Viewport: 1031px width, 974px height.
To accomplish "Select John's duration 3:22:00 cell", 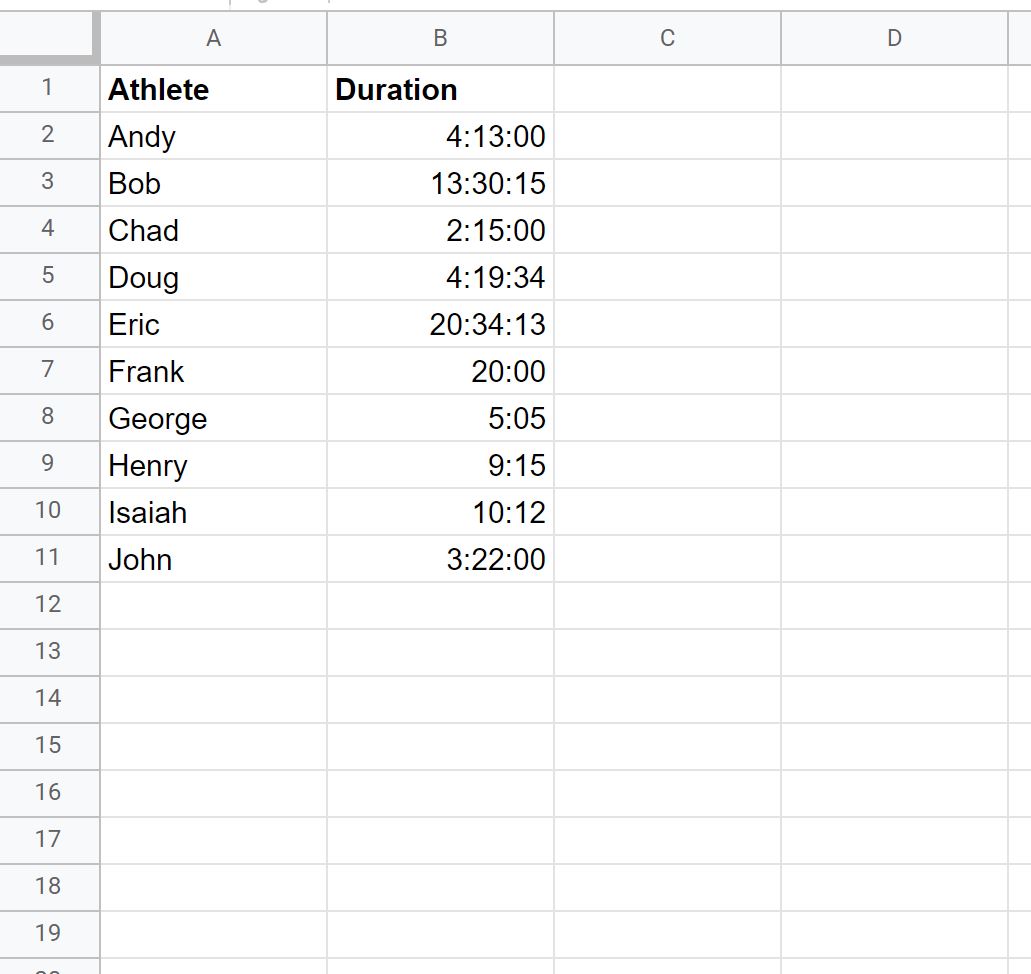I will pyautogui.click(x=441, y=559).
